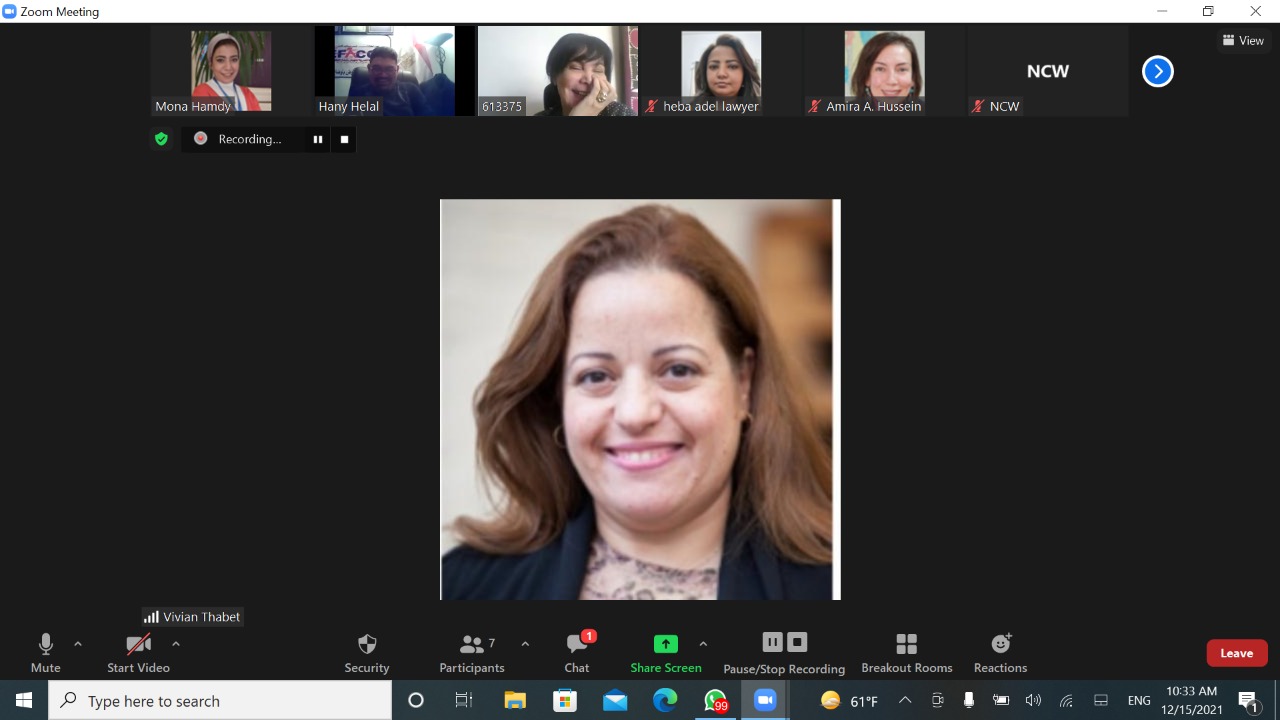This screenshot has width=1280, height=720.
Task: Open WhatsApp from the taskbar
Action: click(715, 700)
